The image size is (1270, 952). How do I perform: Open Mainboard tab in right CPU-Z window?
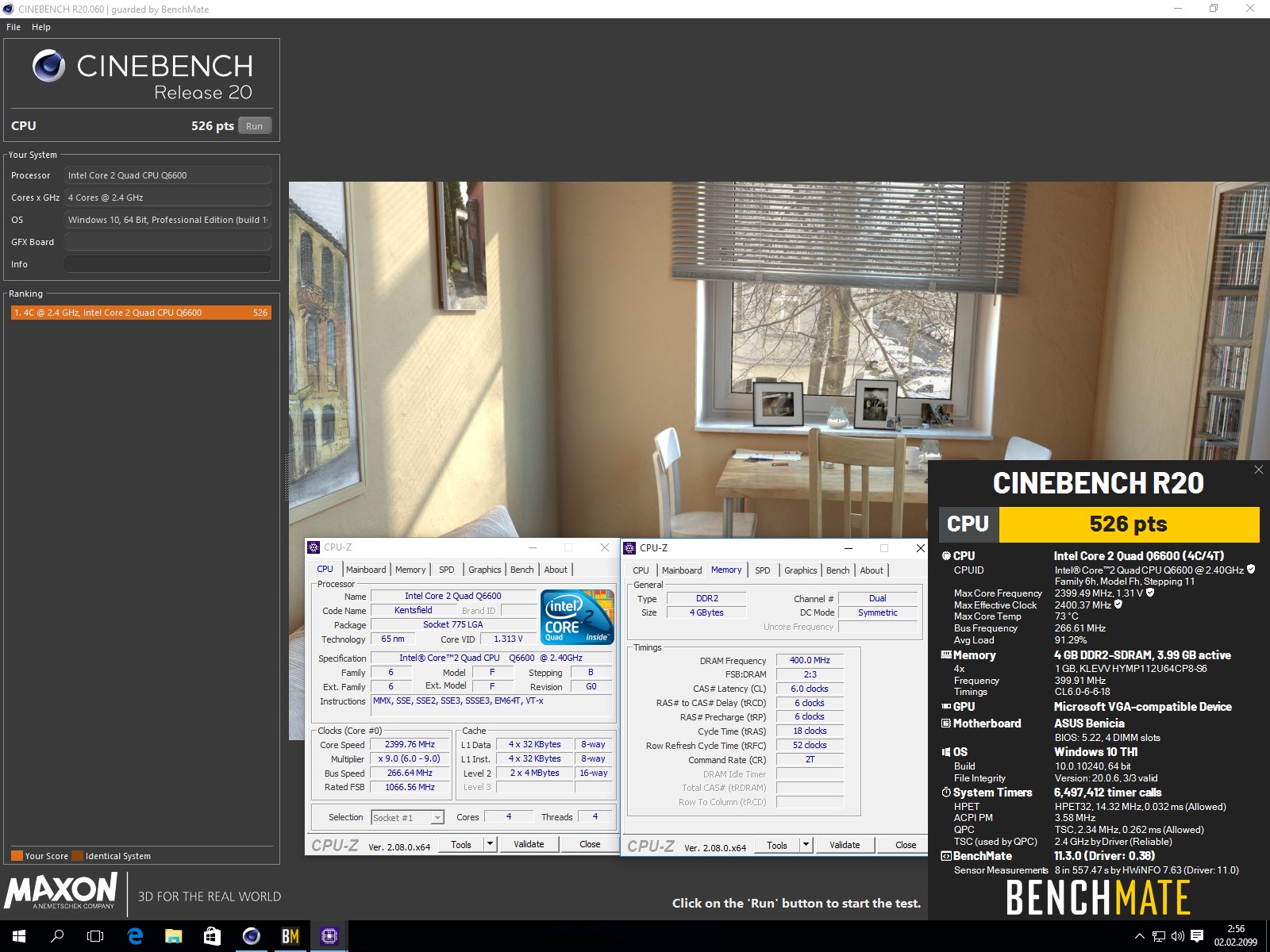point(682,570)
